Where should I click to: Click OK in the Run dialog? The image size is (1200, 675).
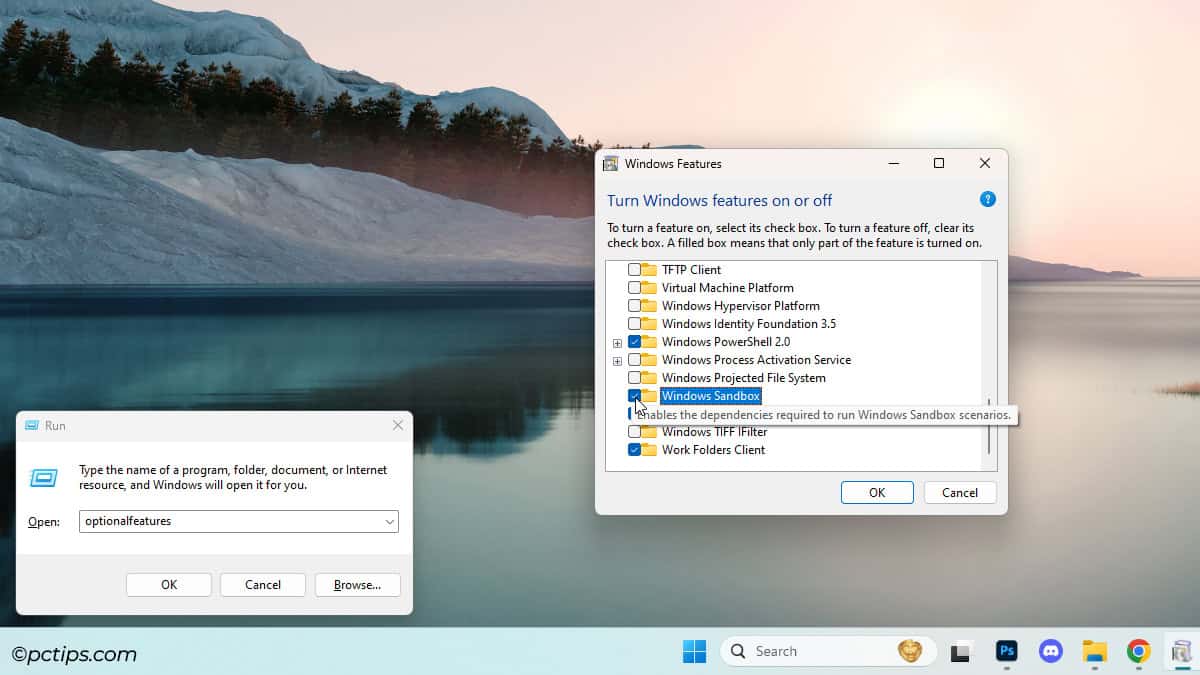tap(169, 585)
